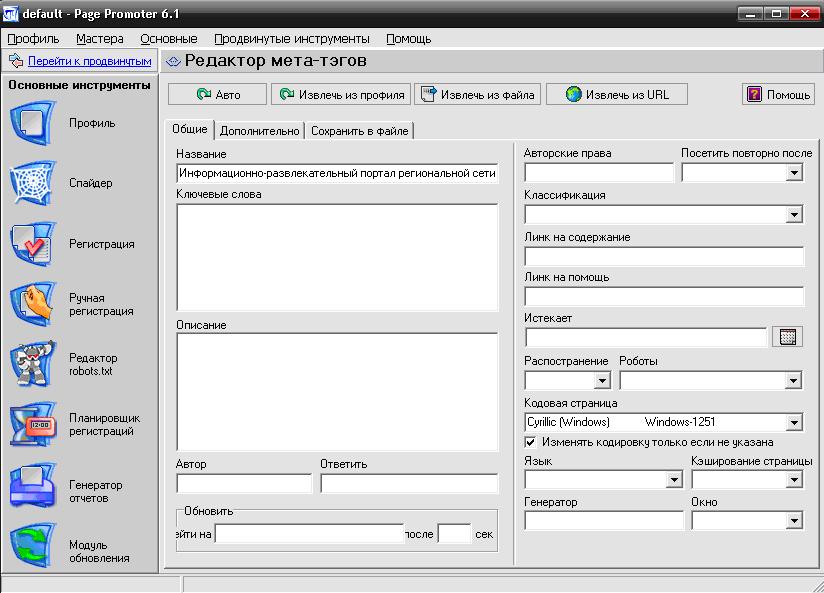This screenshot has height=593, width=824.
Task: Open the Регистрация tool icon
Action: [x=33, y=244]
